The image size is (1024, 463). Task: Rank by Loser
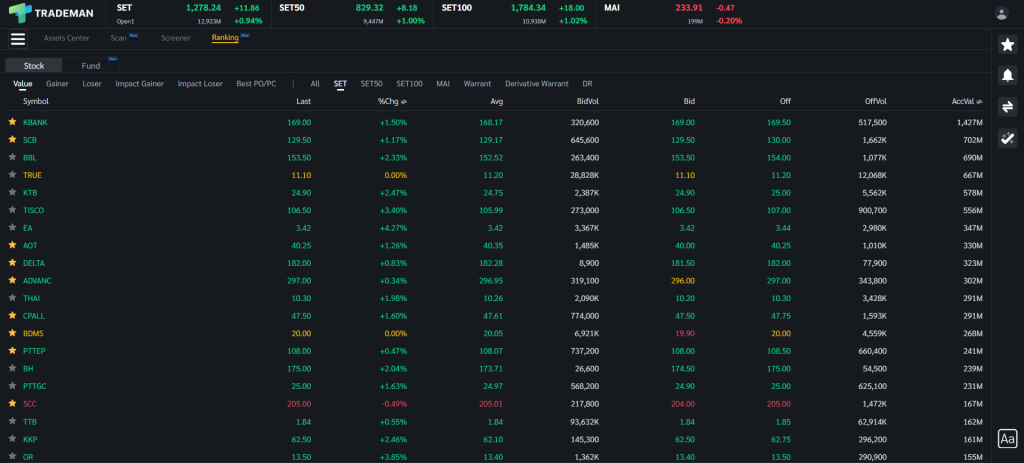[92, 84]
